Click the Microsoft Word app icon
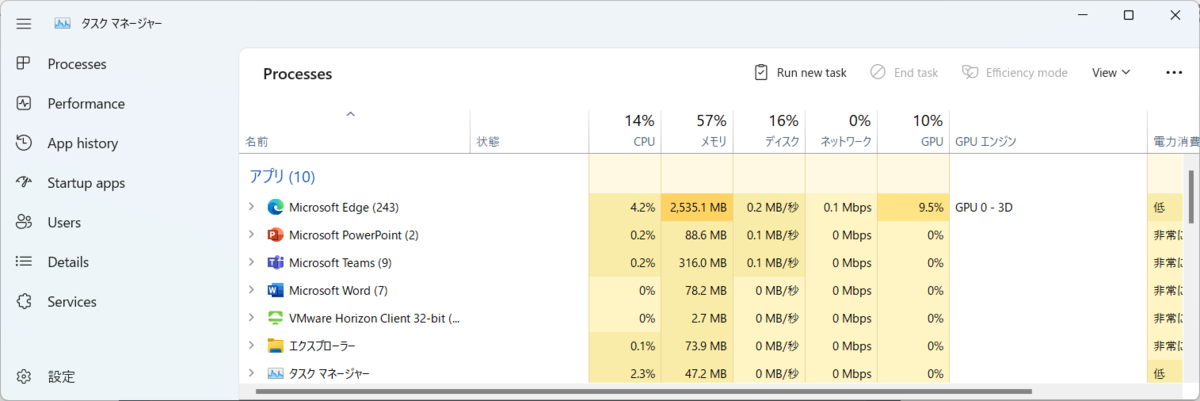Image resolution: width=1200 pixels, height=401 pixels. 276,290
